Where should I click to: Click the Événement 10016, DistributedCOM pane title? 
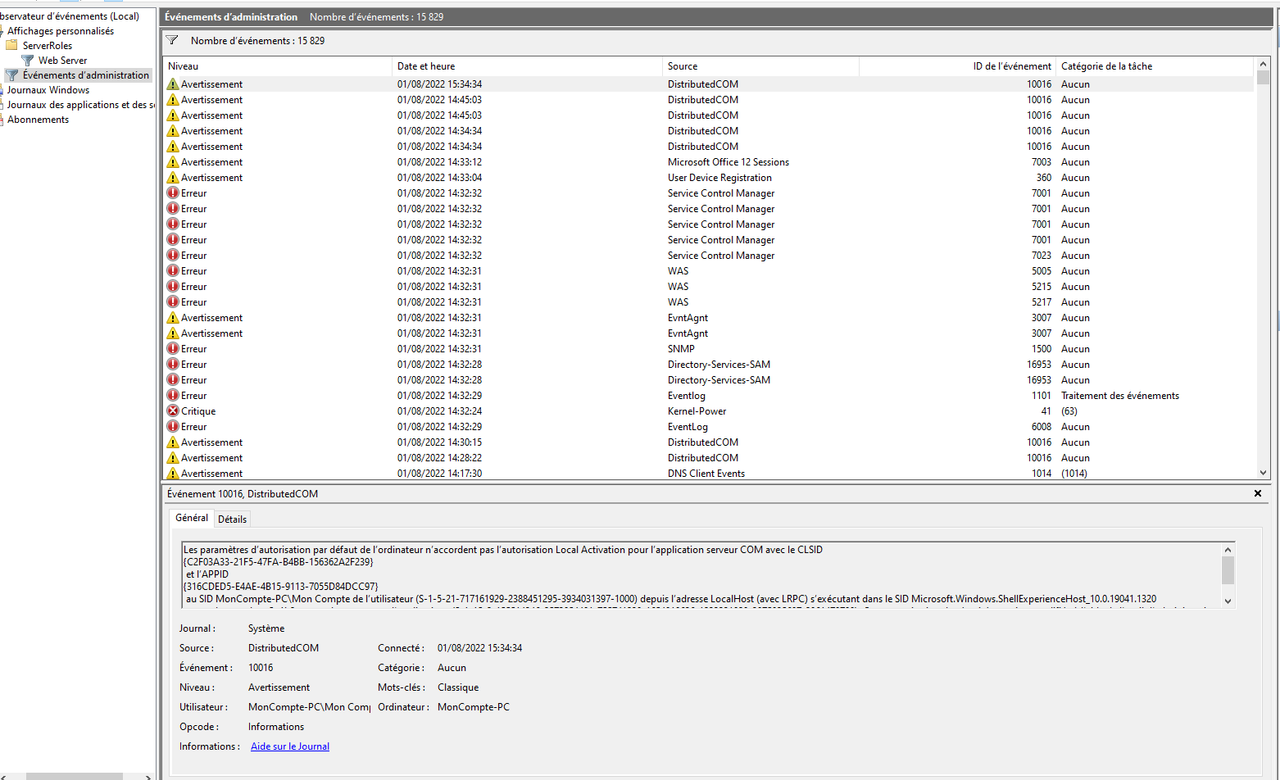[242, 494]
